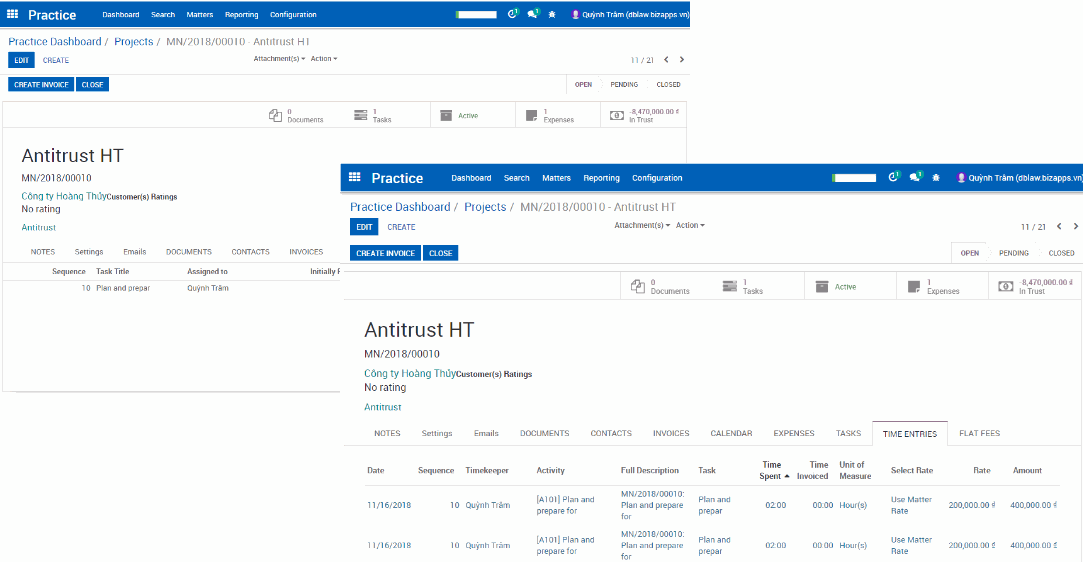
Task: Open Công ty Hoàng Thủy link in front window
Action: click(410, 374)
